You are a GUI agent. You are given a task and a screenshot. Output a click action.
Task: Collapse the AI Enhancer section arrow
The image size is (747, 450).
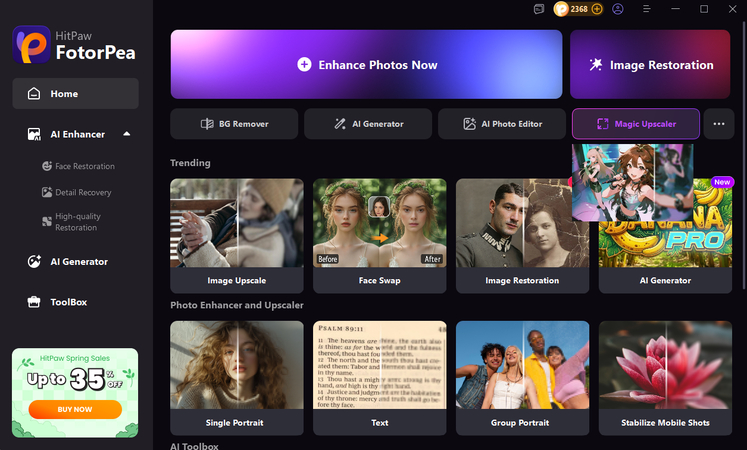tap(127, 134)
